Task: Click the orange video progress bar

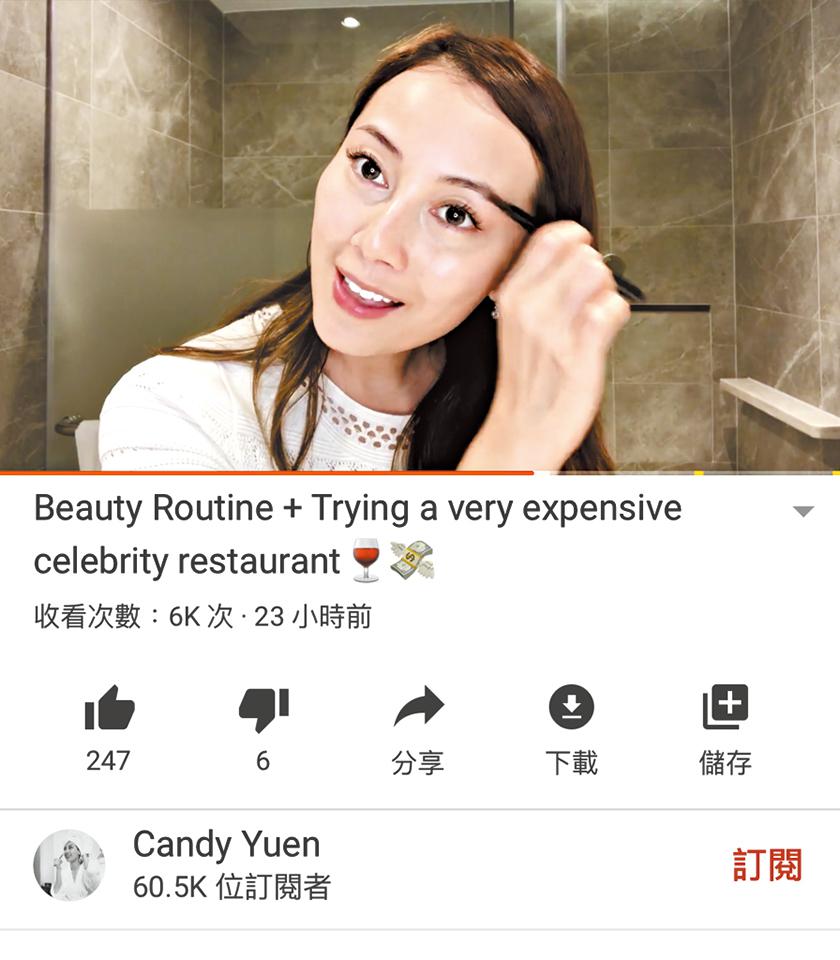Action: [267, 473]
